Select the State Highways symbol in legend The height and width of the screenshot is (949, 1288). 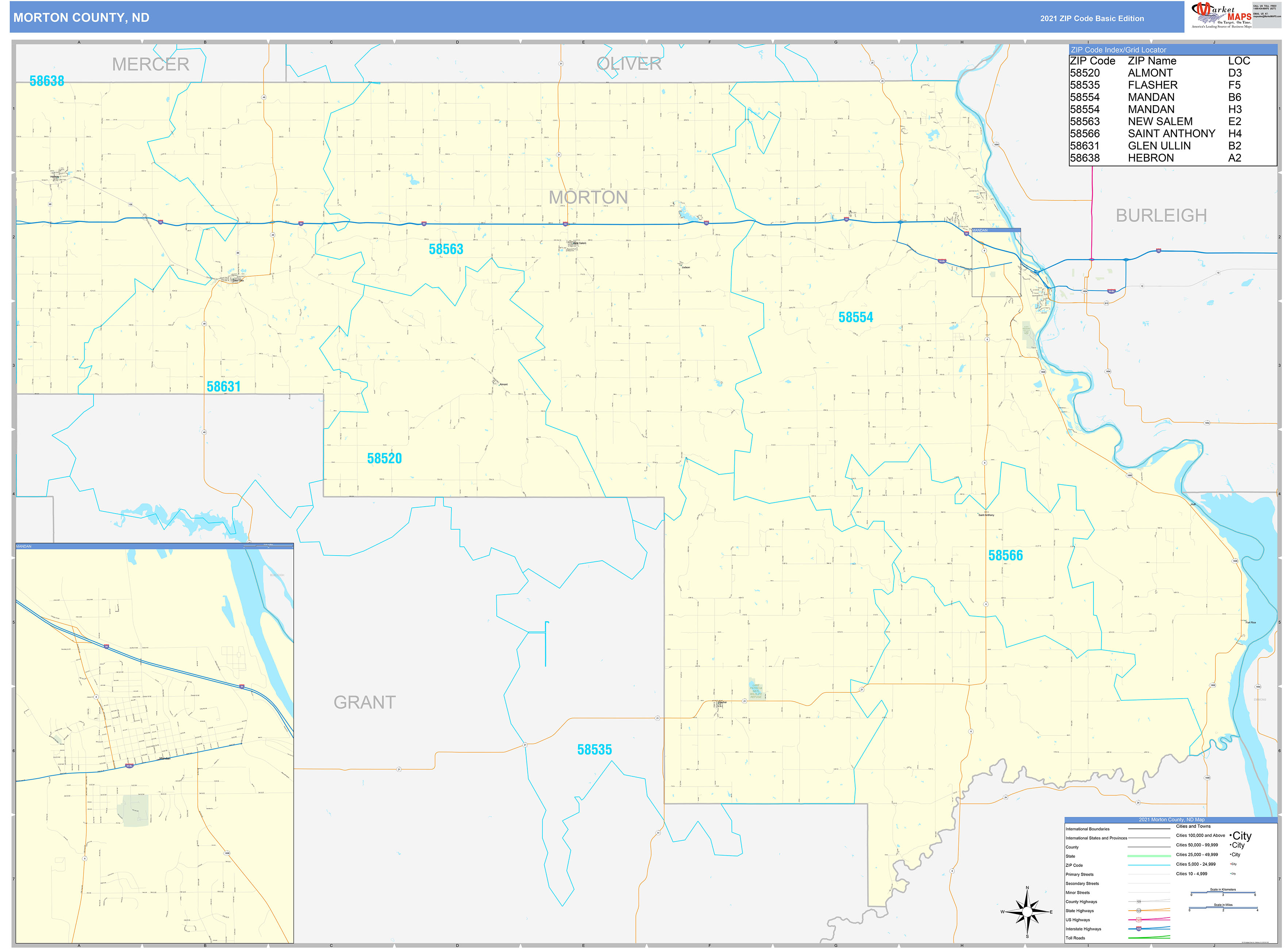click(1139, 911)
